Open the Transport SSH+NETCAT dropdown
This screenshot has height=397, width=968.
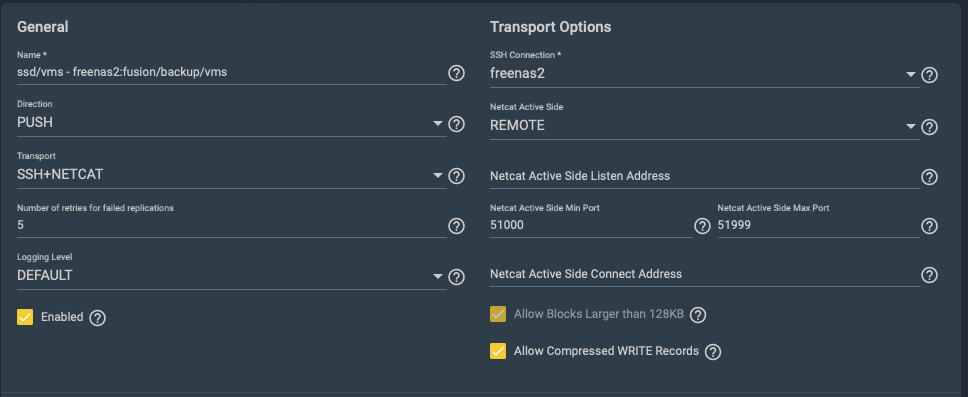pyautogui.click(x=232, y=175)
